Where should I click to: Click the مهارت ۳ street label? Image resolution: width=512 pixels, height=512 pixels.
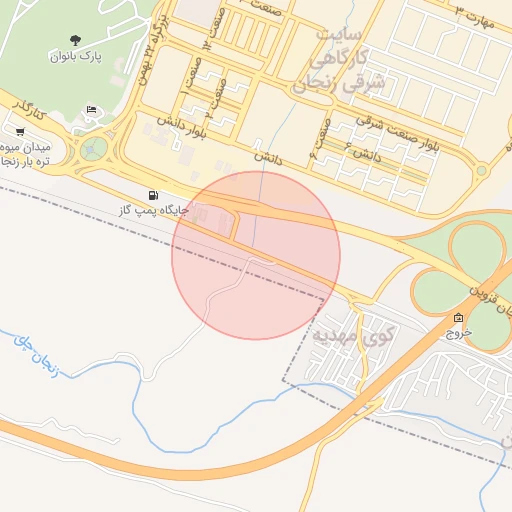pyautogui.click(x=475, y=17)
